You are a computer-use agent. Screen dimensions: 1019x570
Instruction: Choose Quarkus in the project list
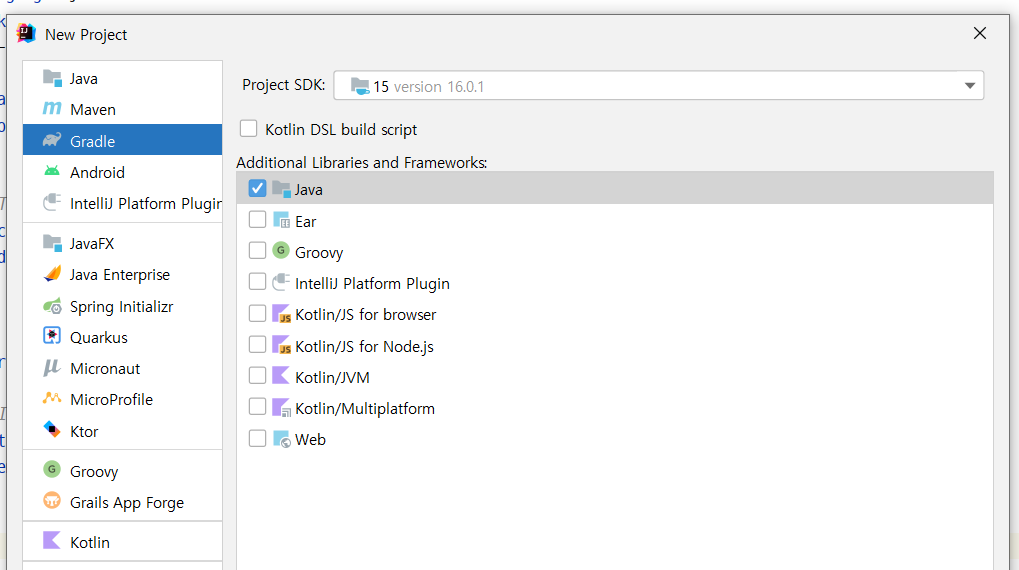[x=122, y=337]
